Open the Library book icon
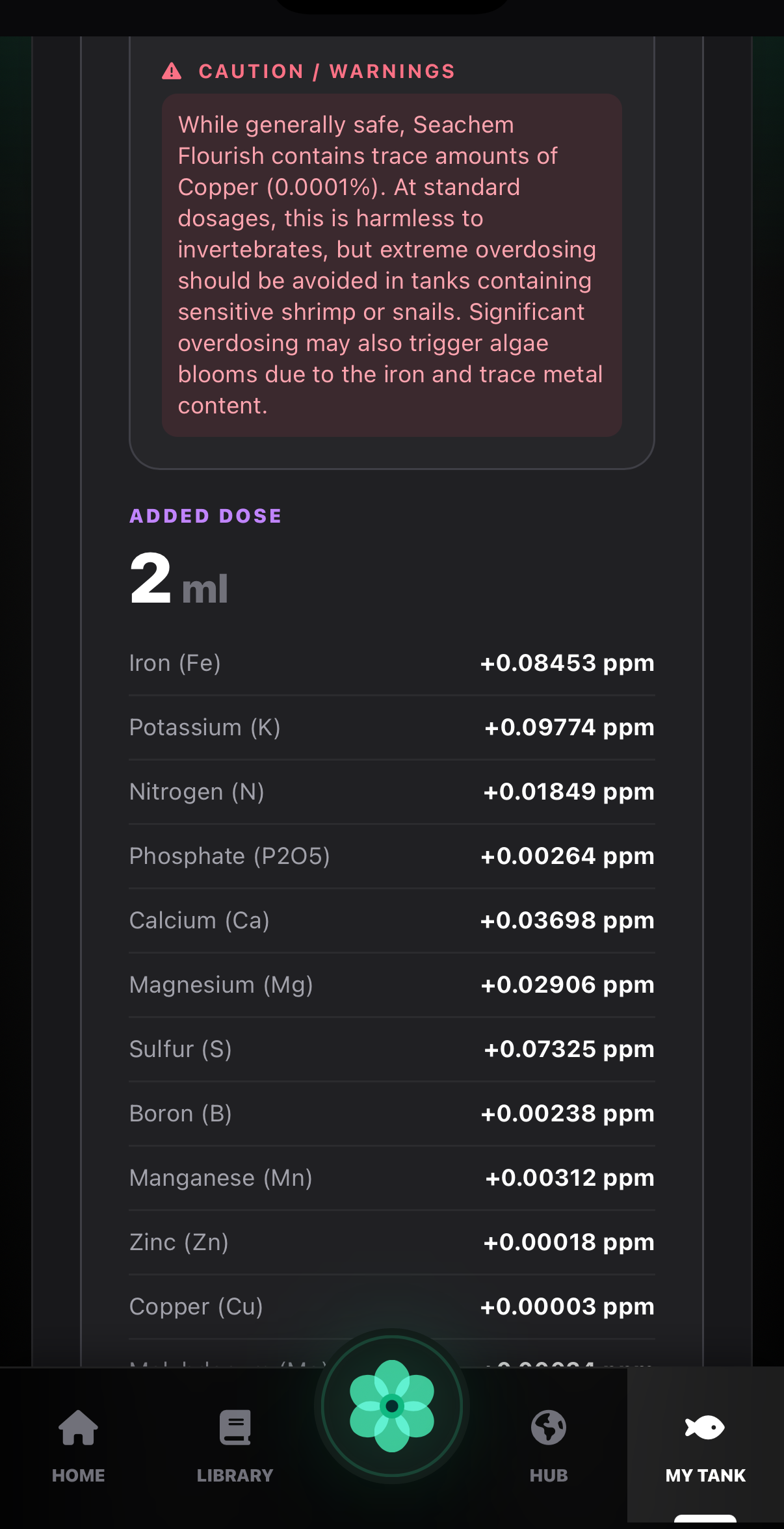This screenshot has width=784, height=1529. (235, 1427)
